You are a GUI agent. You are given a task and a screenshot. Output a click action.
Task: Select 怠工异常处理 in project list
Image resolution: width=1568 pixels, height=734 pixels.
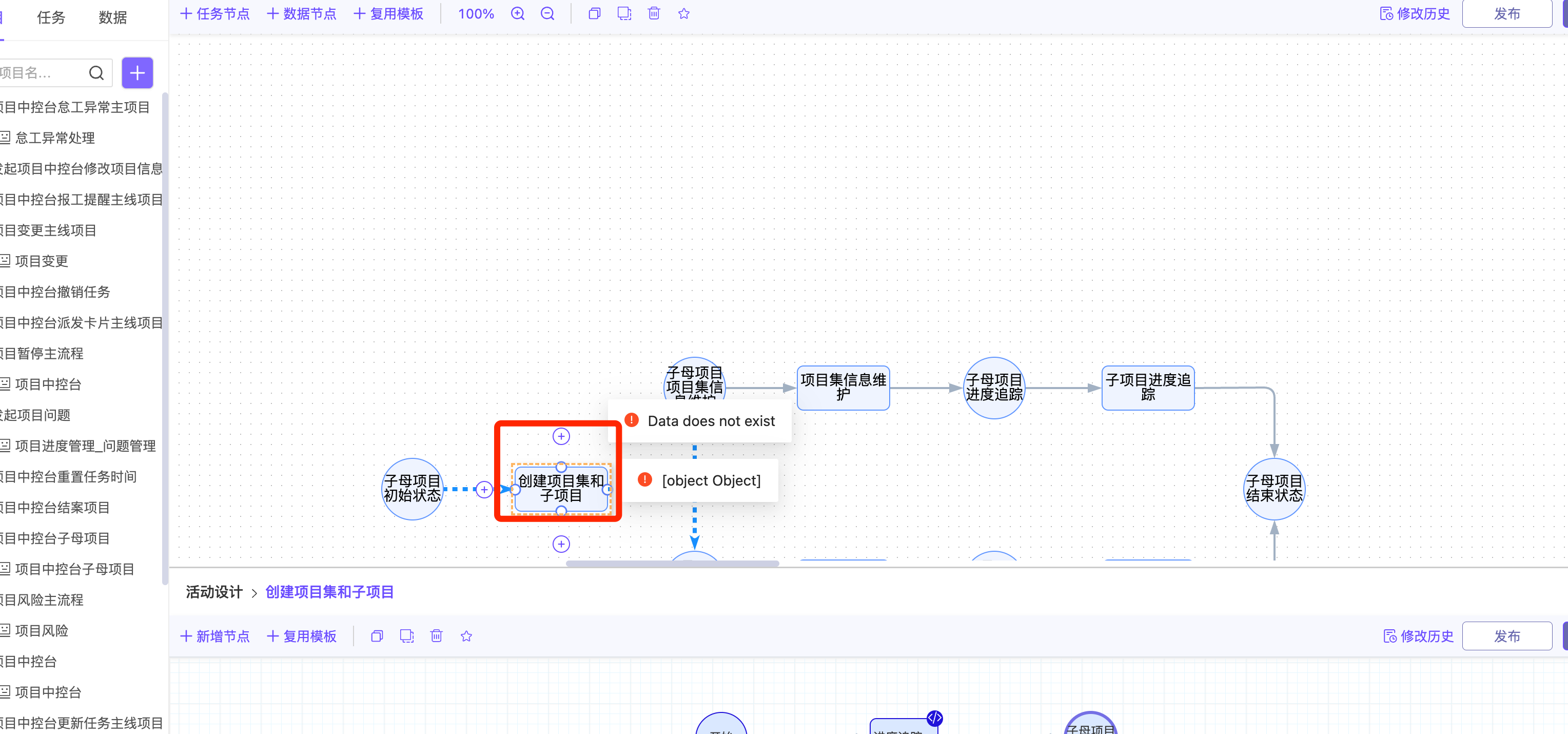tap(54, 138)
